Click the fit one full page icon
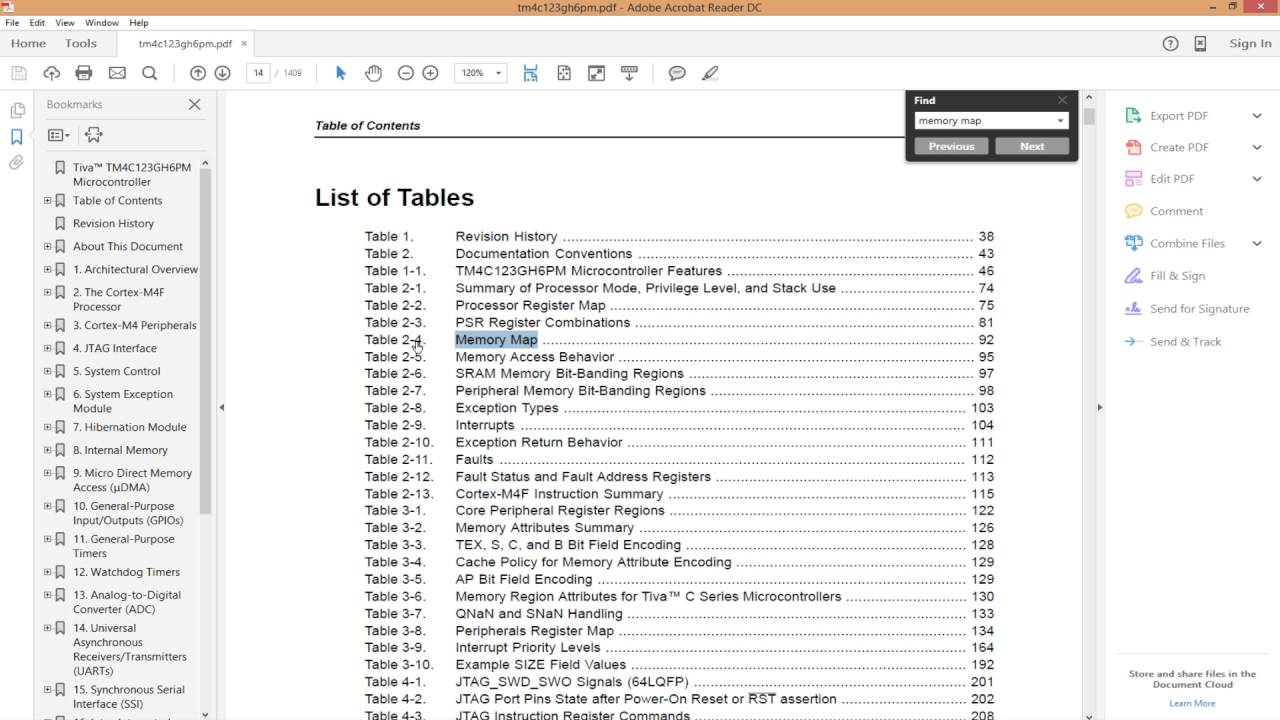The image size is (1280, 720). pos(564,73)
